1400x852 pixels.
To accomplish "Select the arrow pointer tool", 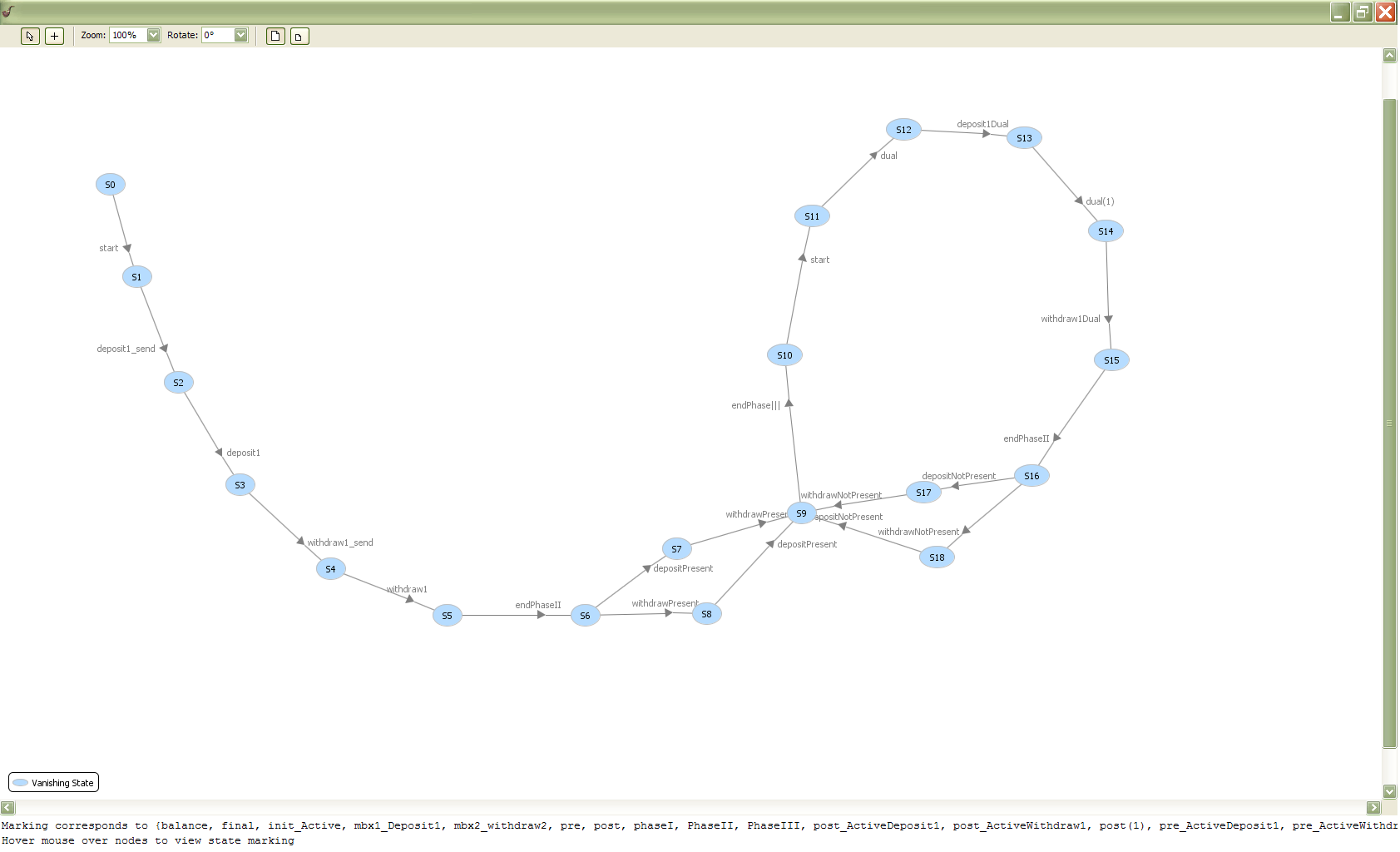I will pos(29,36).
